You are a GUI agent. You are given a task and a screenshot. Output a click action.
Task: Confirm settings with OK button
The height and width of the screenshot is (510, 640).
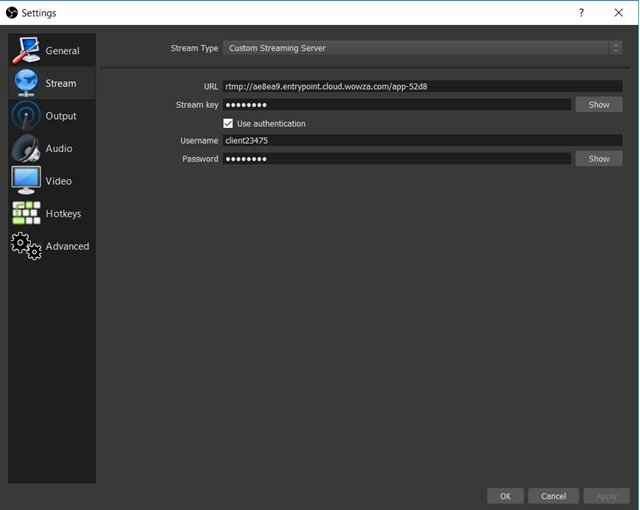[x=505, y=496]
